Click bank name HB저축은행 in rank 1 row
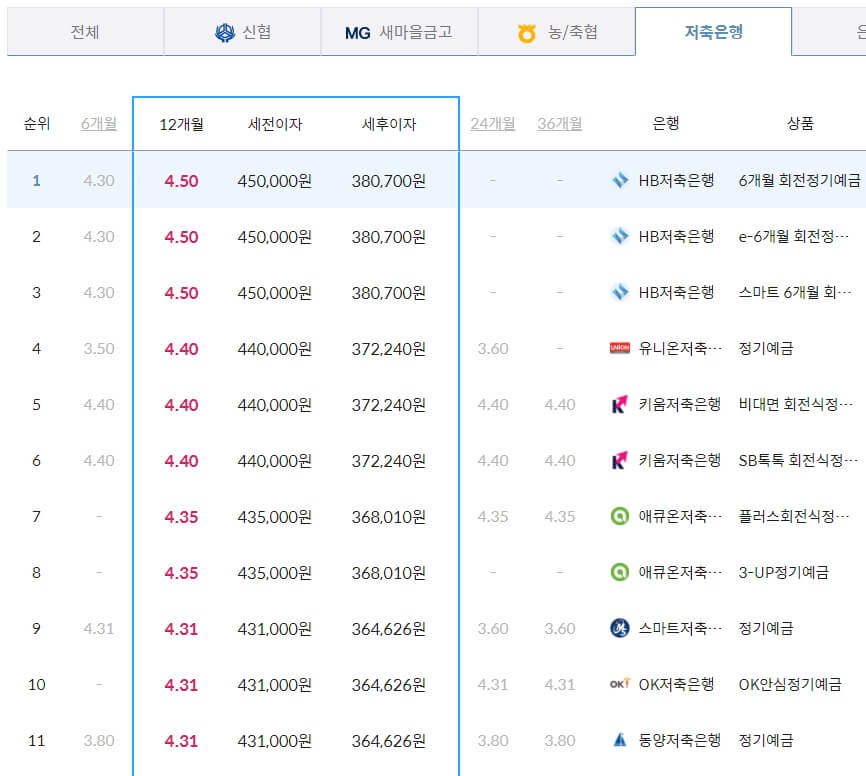Screen dimensions: 866x776 [x=677, y=180]
